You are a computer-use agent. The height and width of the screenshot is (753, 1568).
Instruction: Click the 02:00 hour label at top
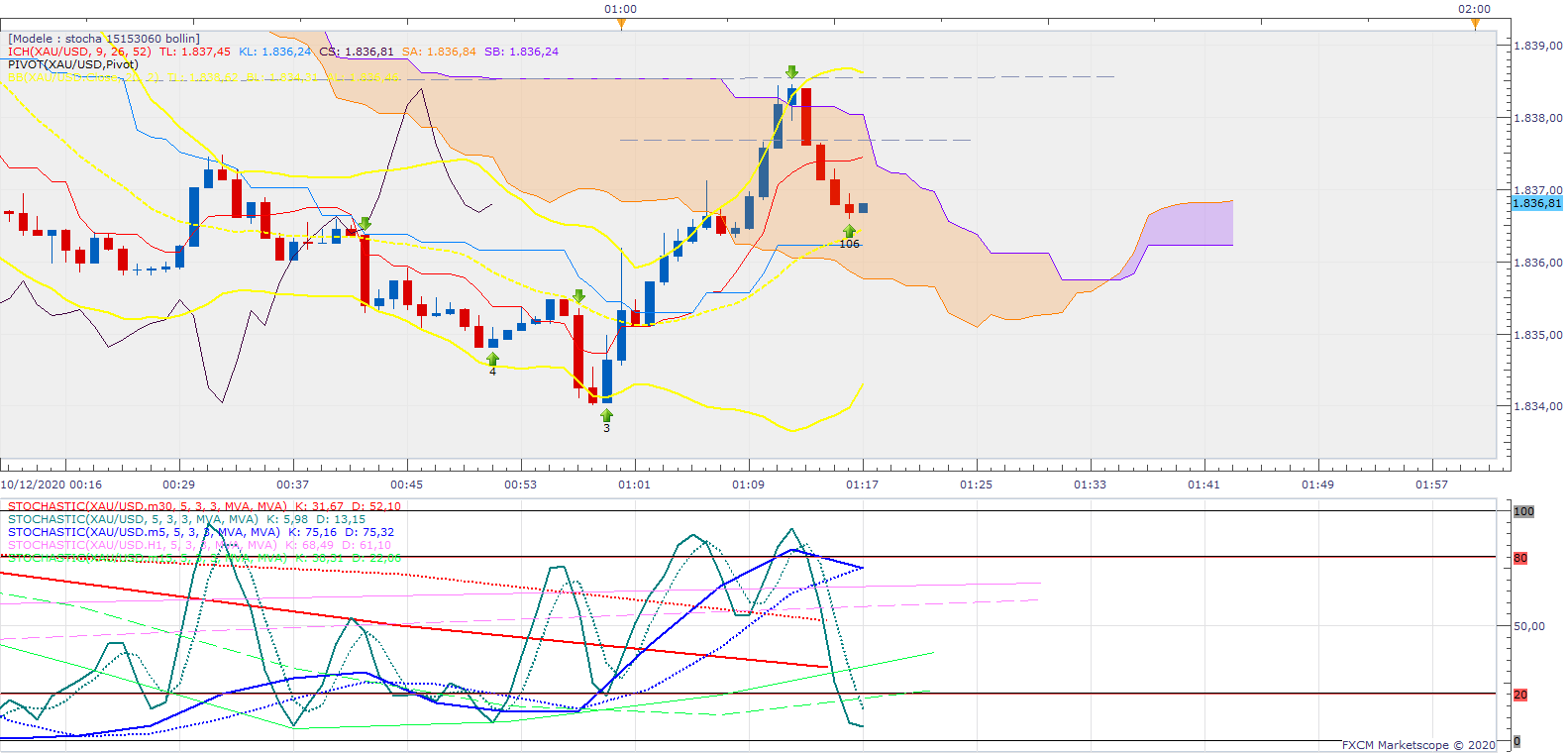pos(1474,9)
